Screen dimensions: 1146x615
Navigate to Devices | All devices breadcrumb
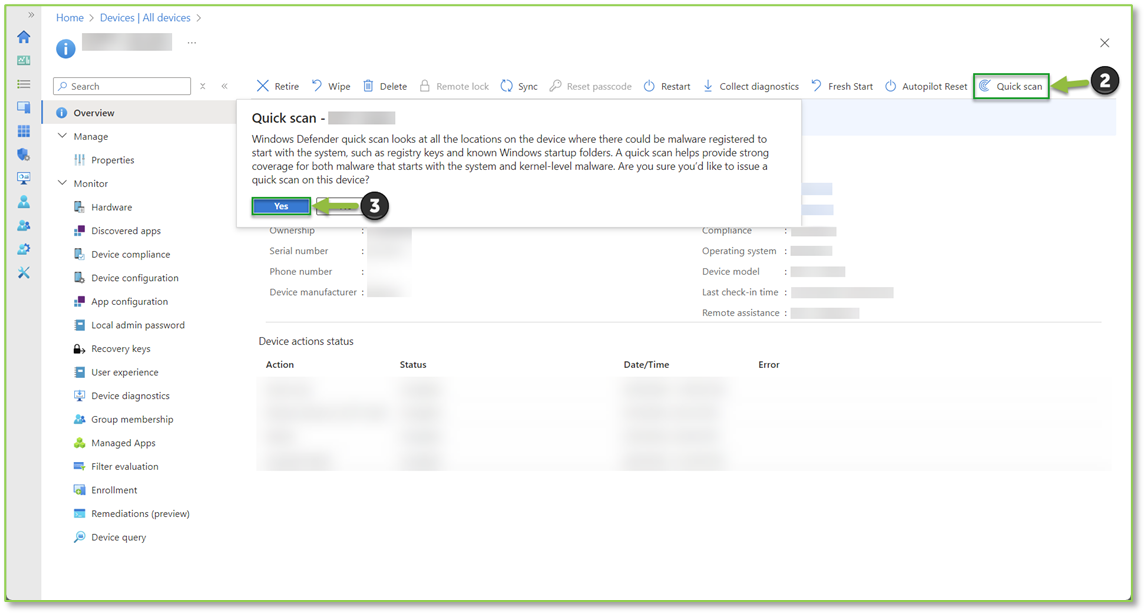tap(143, 18)
